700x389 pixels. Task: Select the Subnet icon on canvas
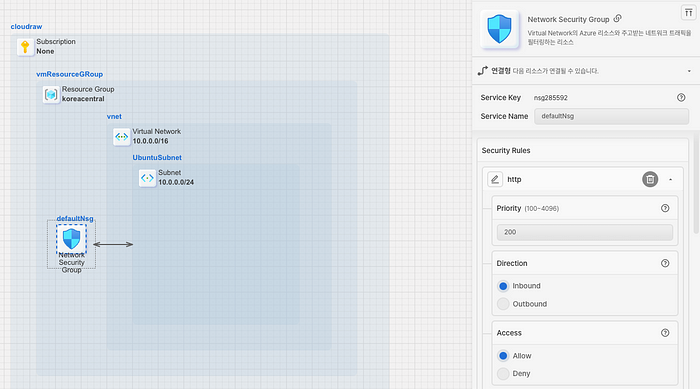[147, 178]
